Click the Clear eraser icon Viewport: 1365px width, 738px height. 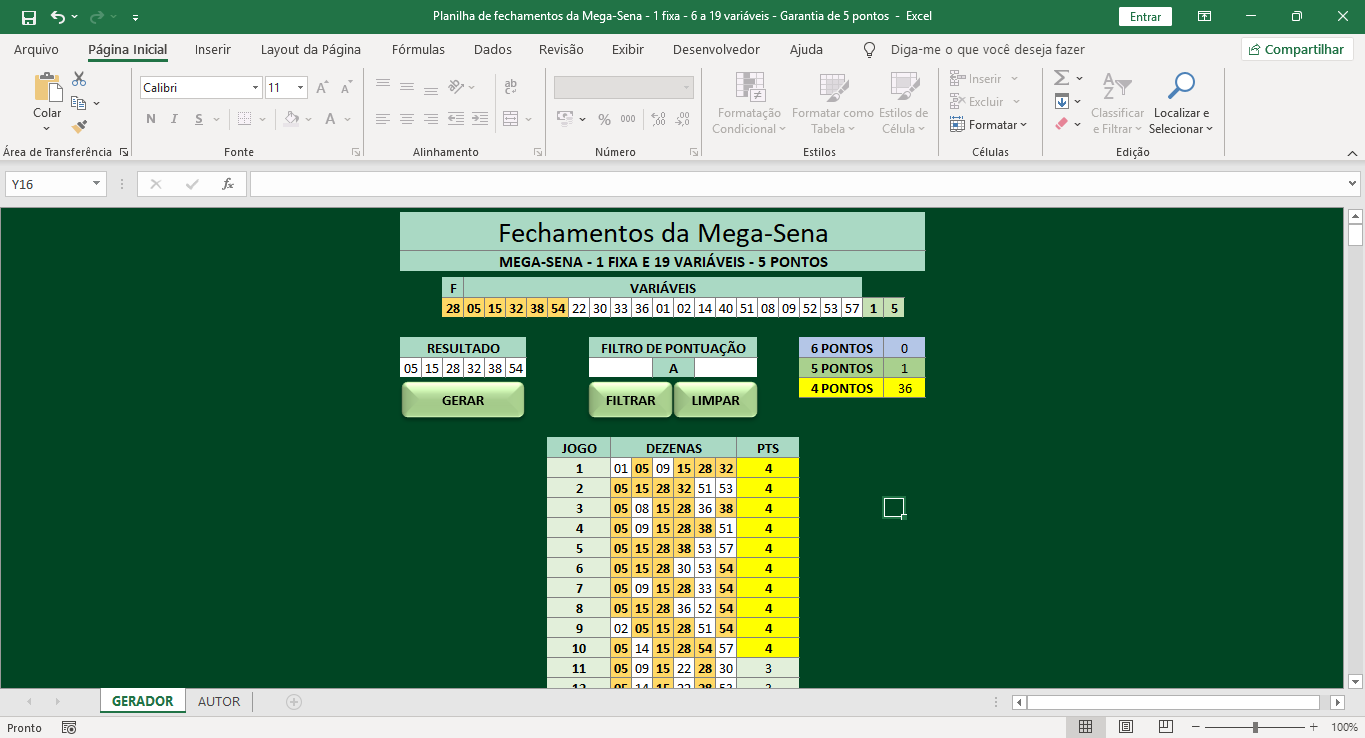(1061, 125)
